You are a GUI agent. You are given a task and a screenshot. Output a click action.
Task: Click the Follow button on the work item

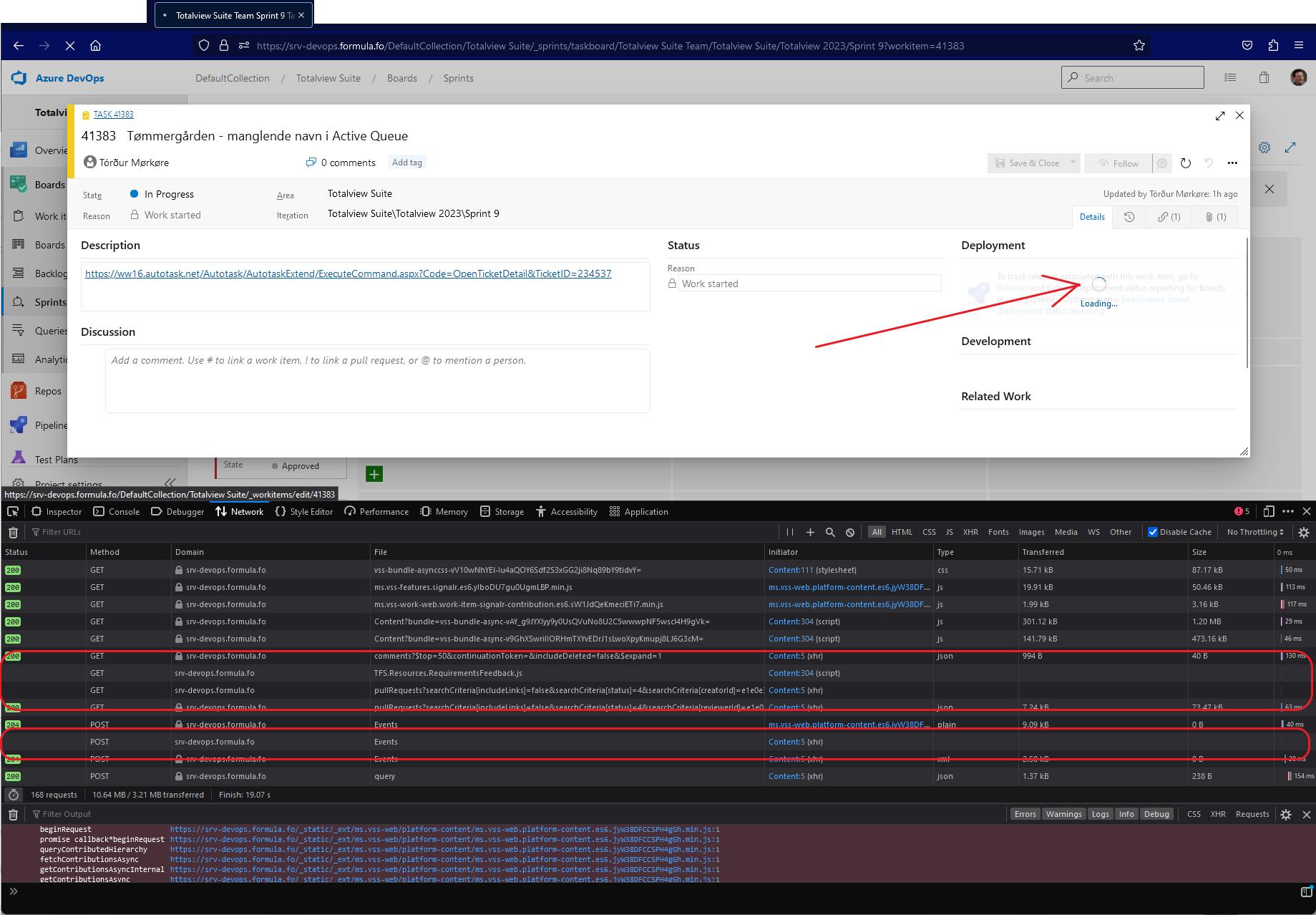1124,163
